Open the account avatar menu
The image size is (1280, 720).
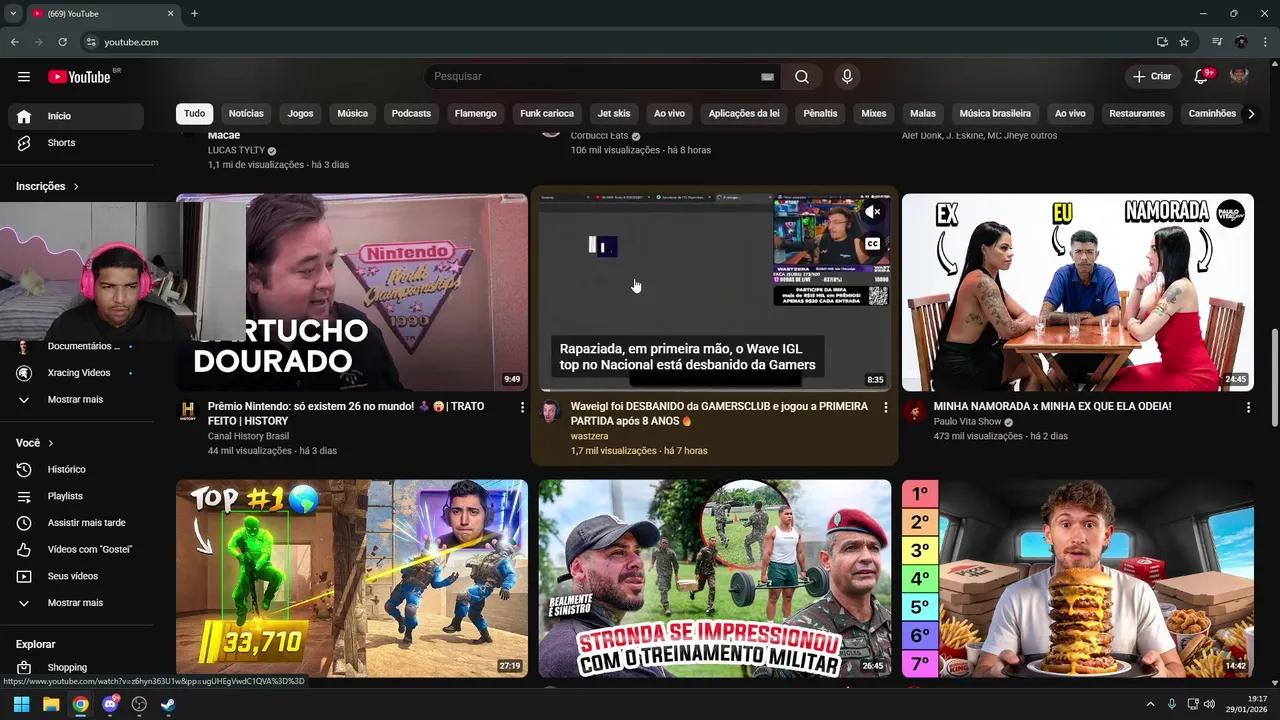1239,77
